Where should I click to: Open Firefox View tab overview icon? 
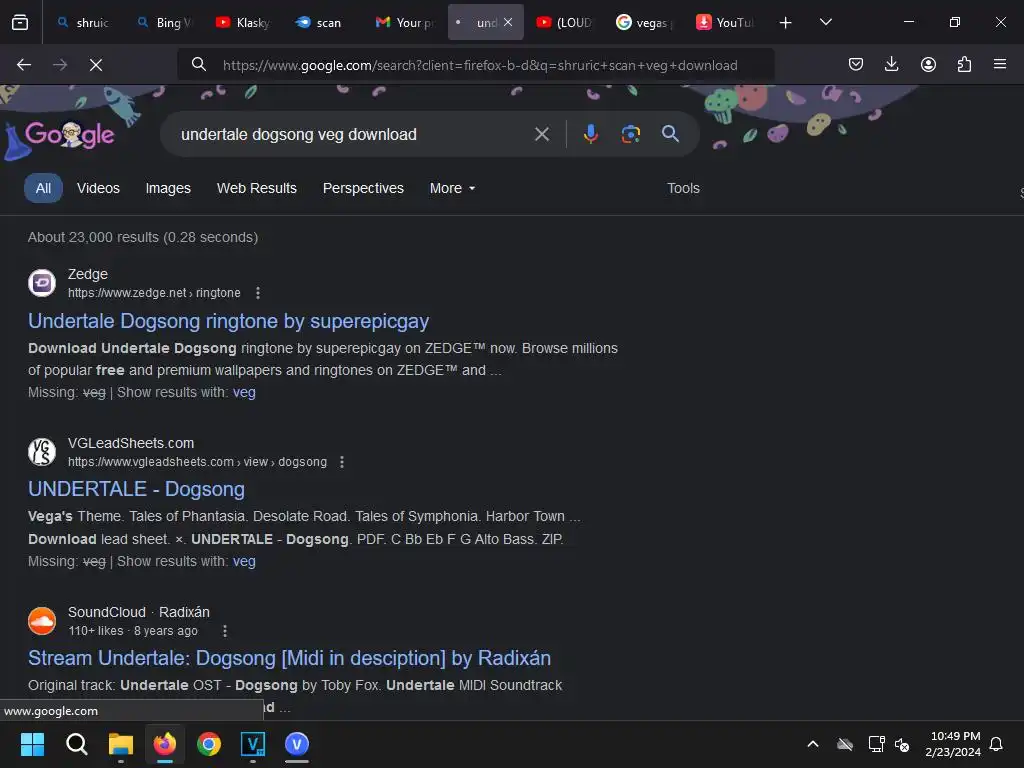[x=20, y=22]
